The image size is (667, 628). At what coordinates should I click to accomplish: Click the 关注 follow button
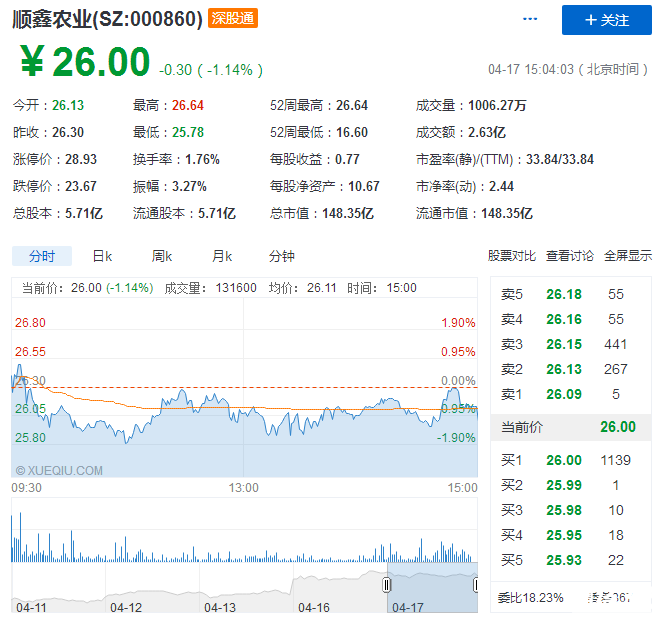coord(606,20)
